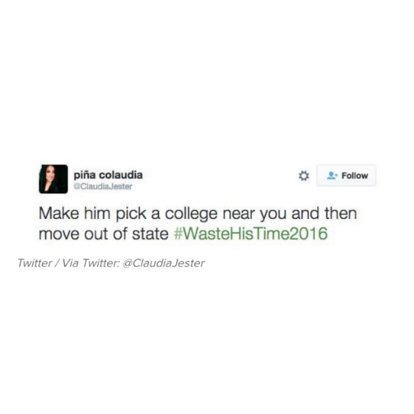Follow the piña colaudia account
The image size is (414, 414).
point(346,175)
